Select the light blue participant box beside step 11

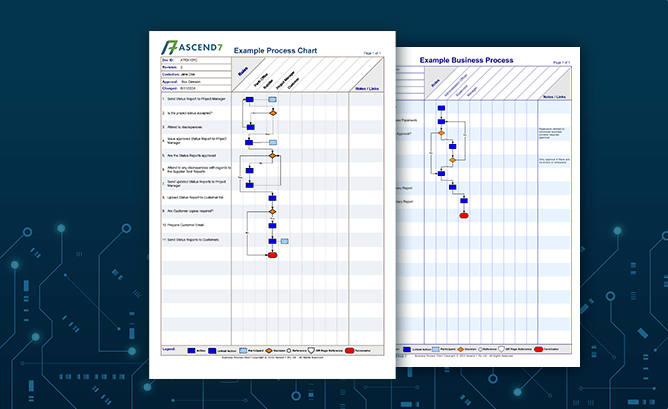(285, 241)
